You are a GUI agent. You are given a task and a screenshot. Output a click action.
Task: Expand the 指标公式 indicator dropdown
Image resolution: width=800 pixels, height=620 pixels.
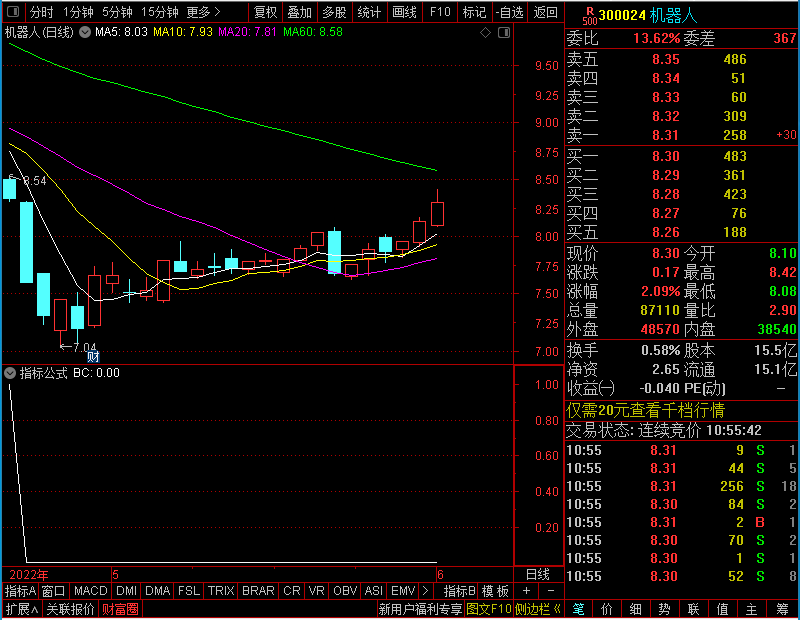10,373
